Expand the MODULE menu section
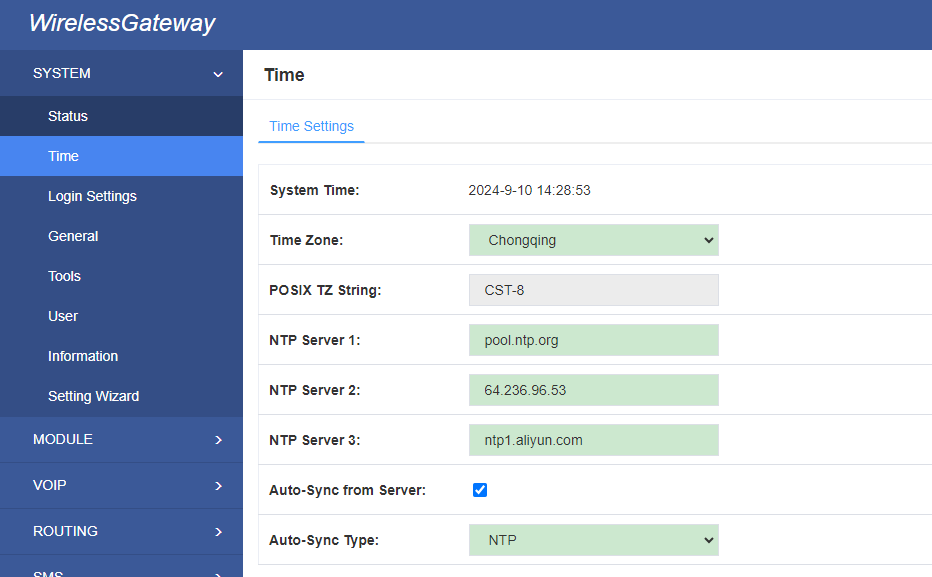 click(x=121, y=440)
